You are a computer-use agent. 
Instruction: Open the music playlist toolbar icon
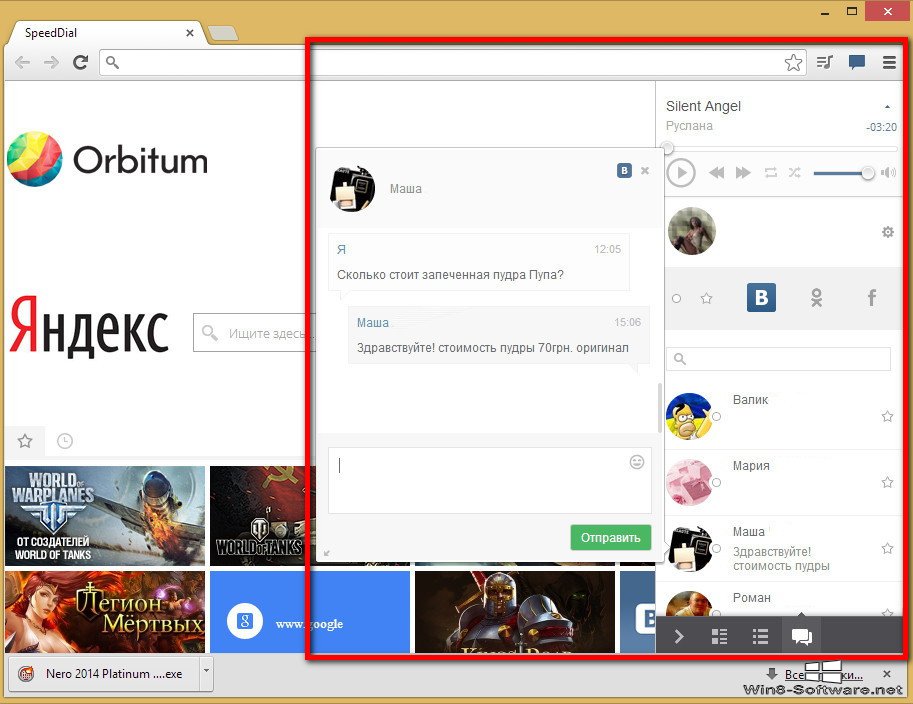tap(825, 62)
